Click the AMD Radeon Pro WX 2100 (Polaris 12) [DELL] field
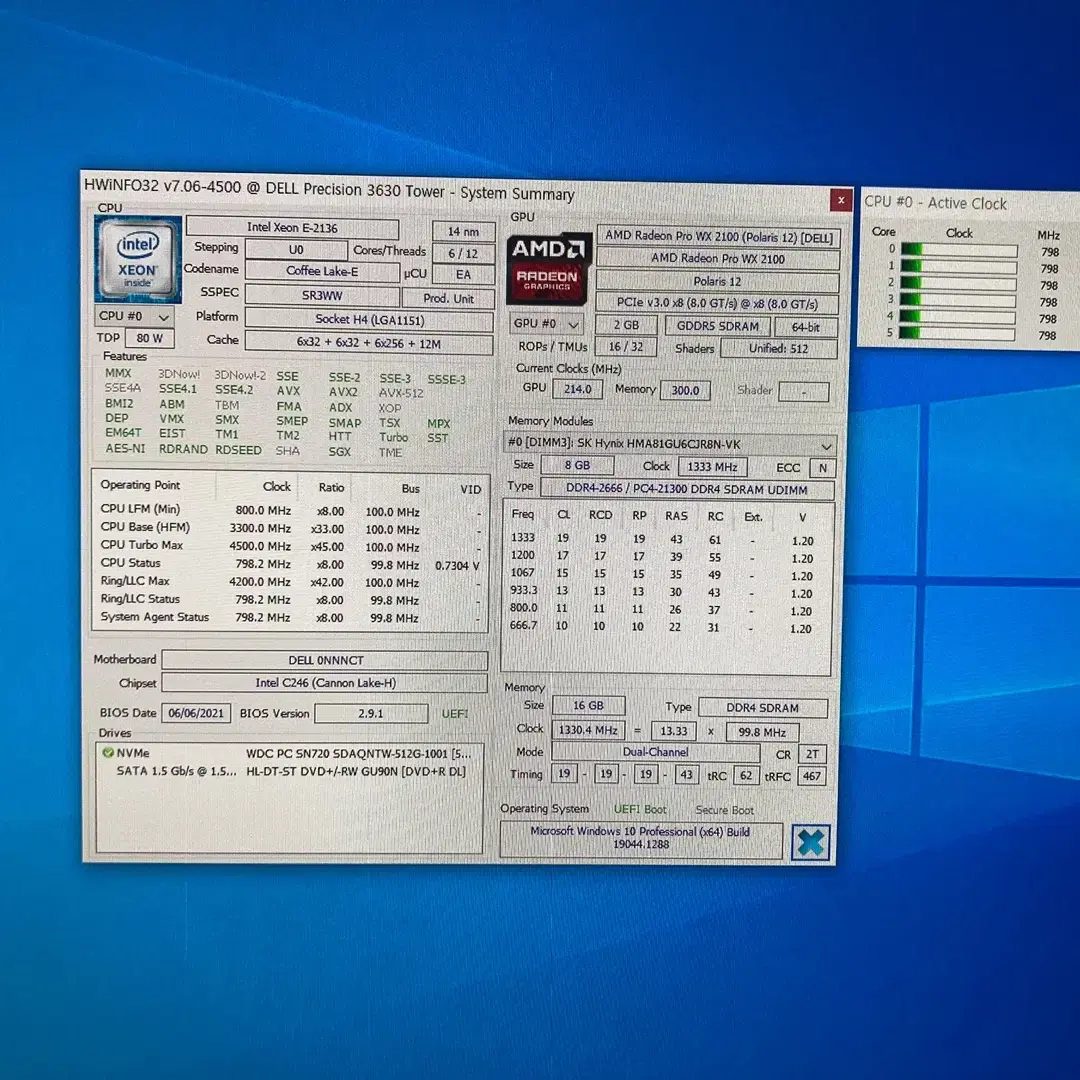This screenshot has width=1080, height=1080. click(x=718, y=237)
